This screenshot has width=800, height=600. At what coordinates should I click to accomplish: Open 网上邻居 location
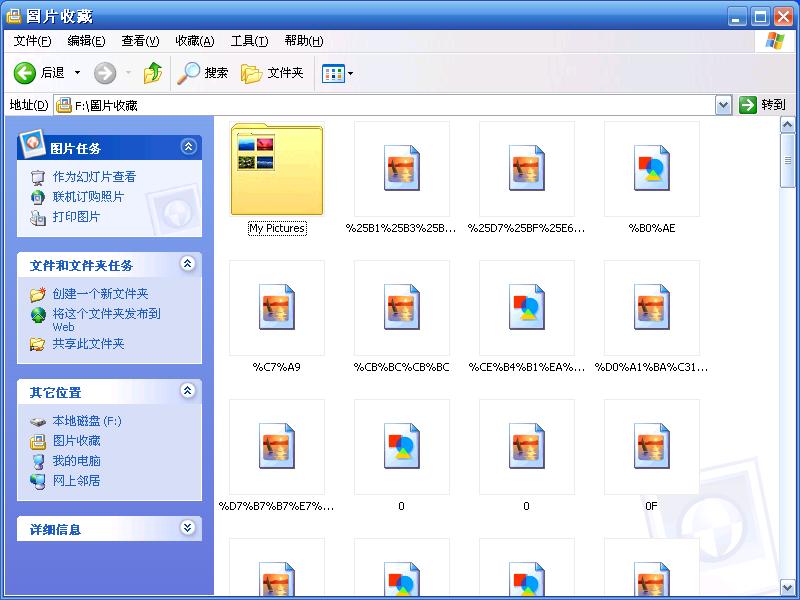[x=77, y=481]
